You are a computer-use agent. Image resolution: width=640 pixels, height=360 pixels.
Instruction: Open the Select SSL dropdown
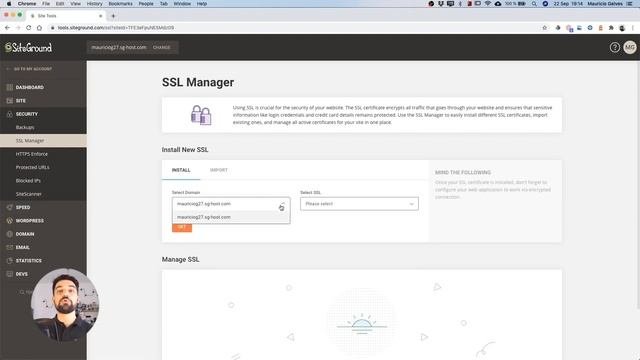(359, 204)
